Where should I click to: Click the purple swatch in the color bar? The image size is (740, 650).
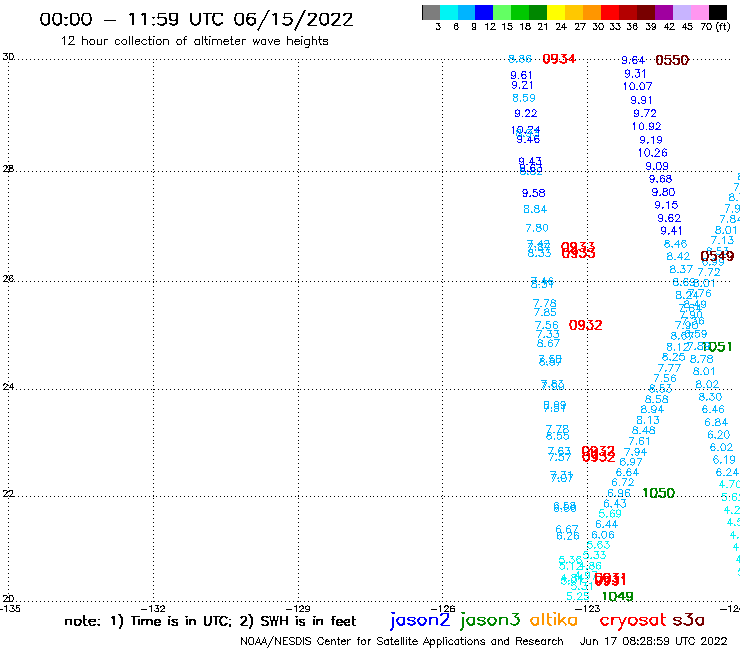[x=664, y=12]
